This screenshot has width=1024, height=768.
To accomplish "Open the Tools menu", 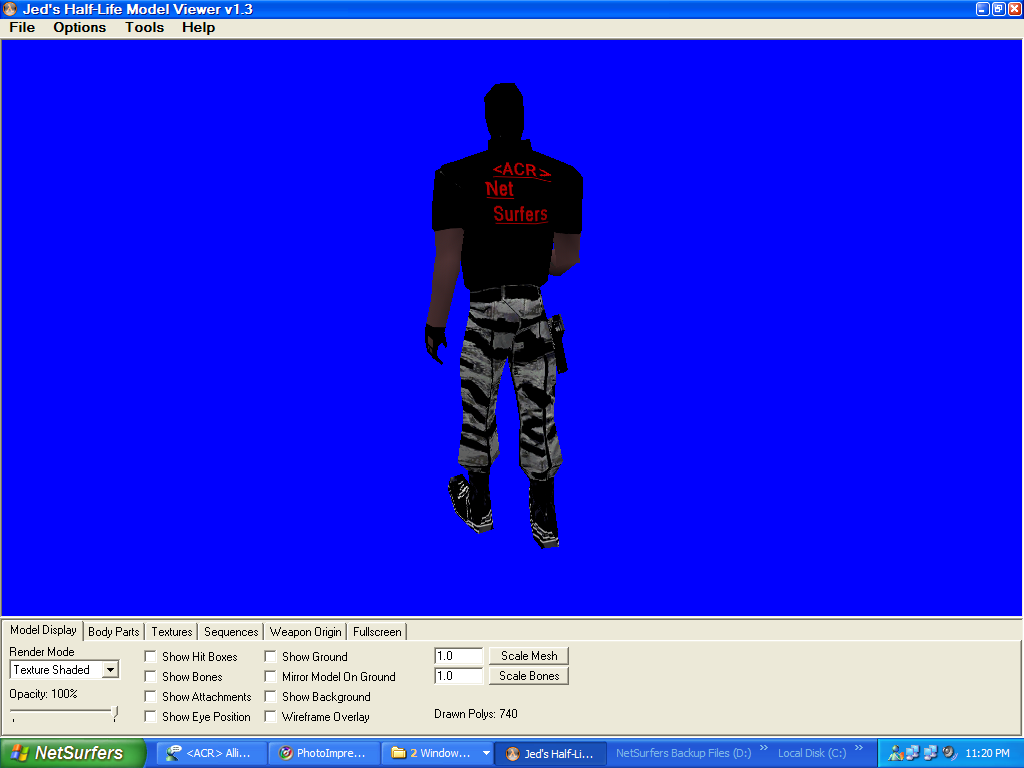I will click(x=144, y=27).
